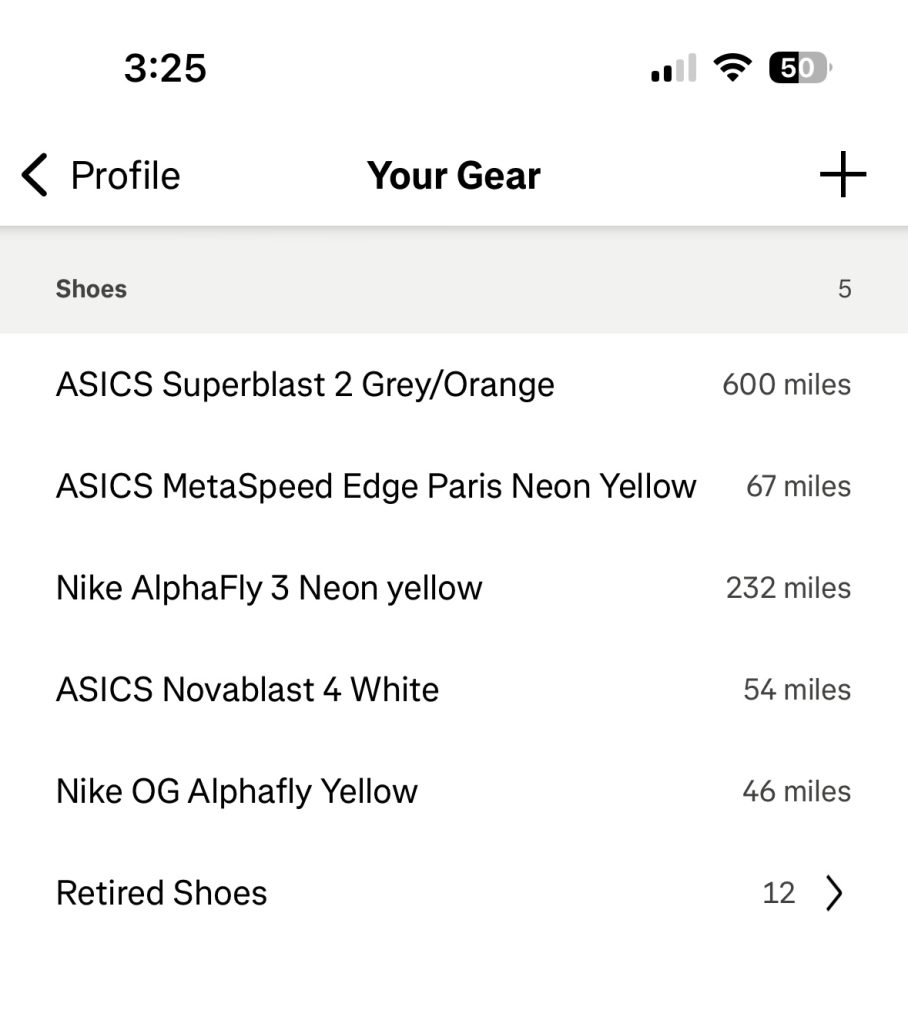This screenshot has height=1024, width=908.
Task: Select ASICS MetaSpeed Edge Paris Neon Yellow
Action: [x=376, y=487]
